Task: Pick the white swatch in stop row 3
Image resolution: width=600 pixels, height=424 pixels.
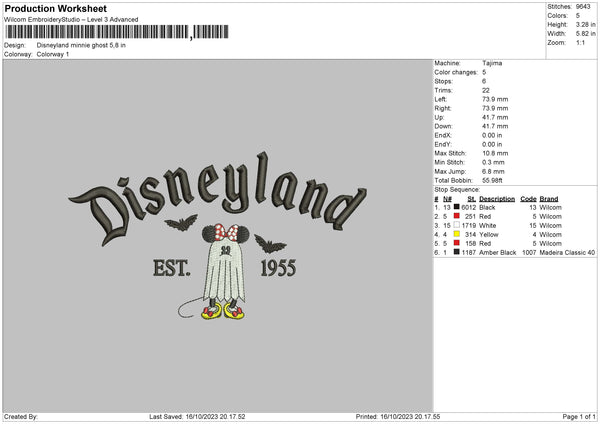Action: (x=457, y=225)
